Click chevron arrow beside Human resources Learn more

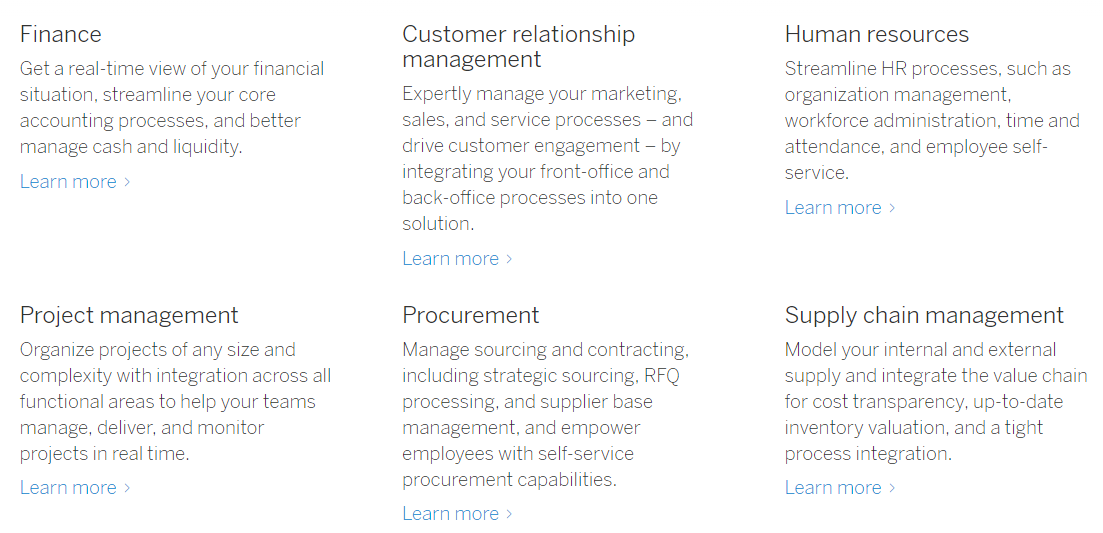(893, 208)
